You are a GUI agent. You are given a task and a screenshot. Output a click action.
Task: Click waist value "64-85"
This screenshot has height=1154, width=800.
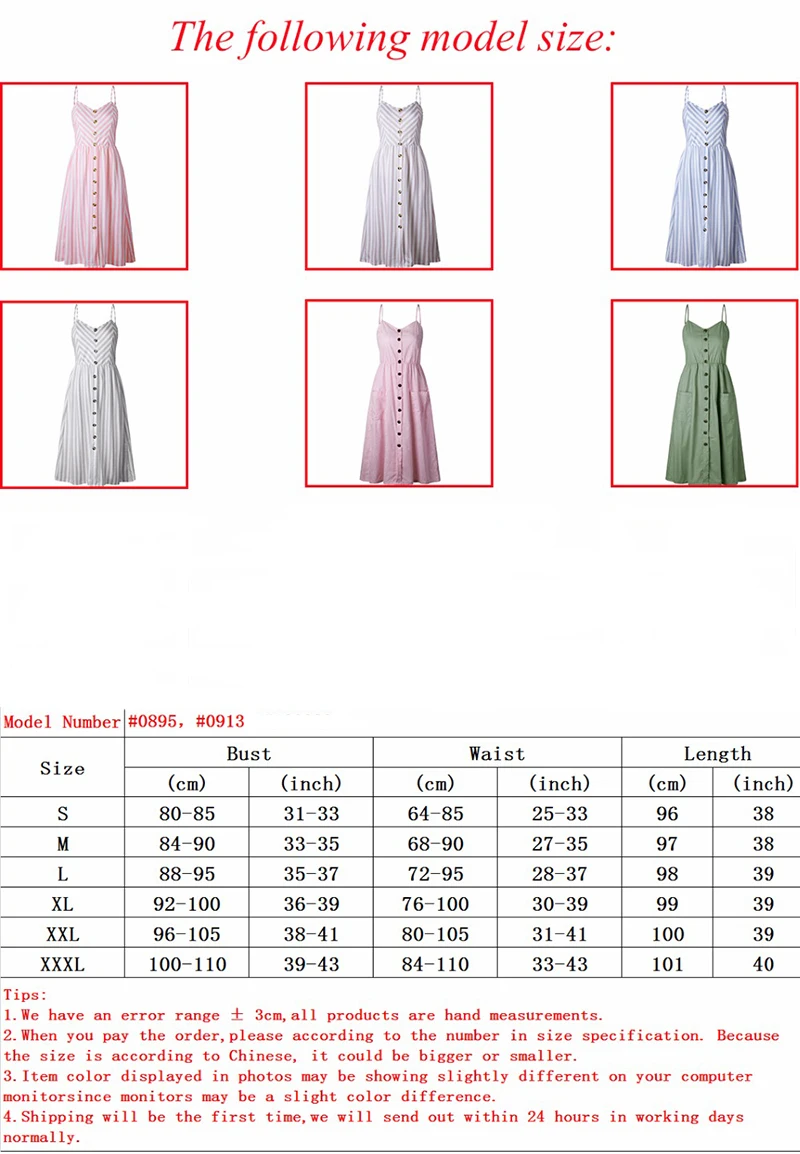(436, 814)
